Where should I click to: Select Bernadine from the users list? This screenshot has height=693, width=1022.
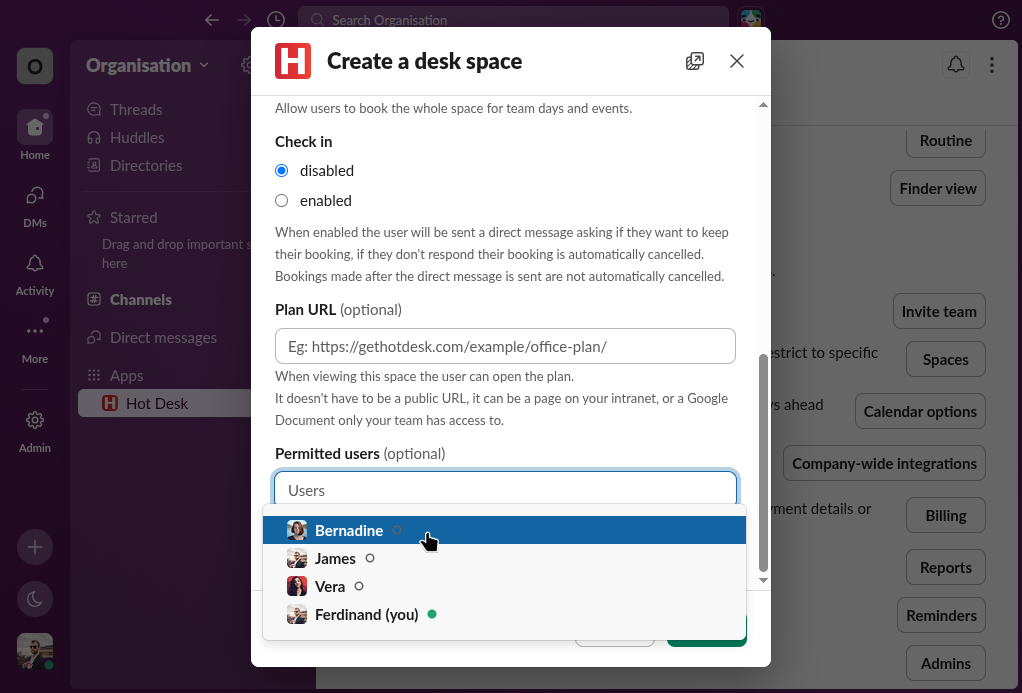[x=504, y=530]
